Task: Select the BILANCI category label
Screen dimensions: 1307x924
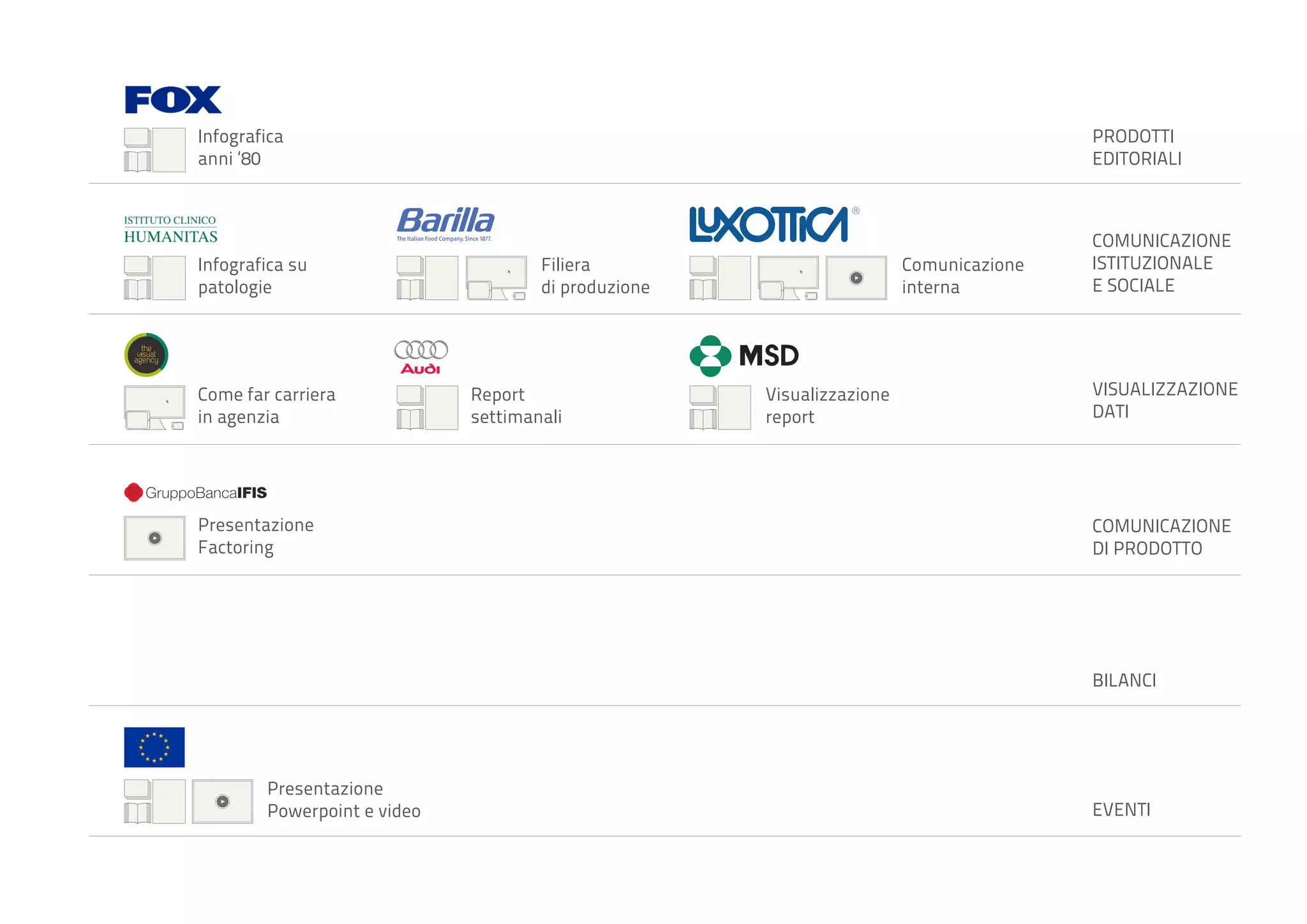Action: click(1124, 680)
